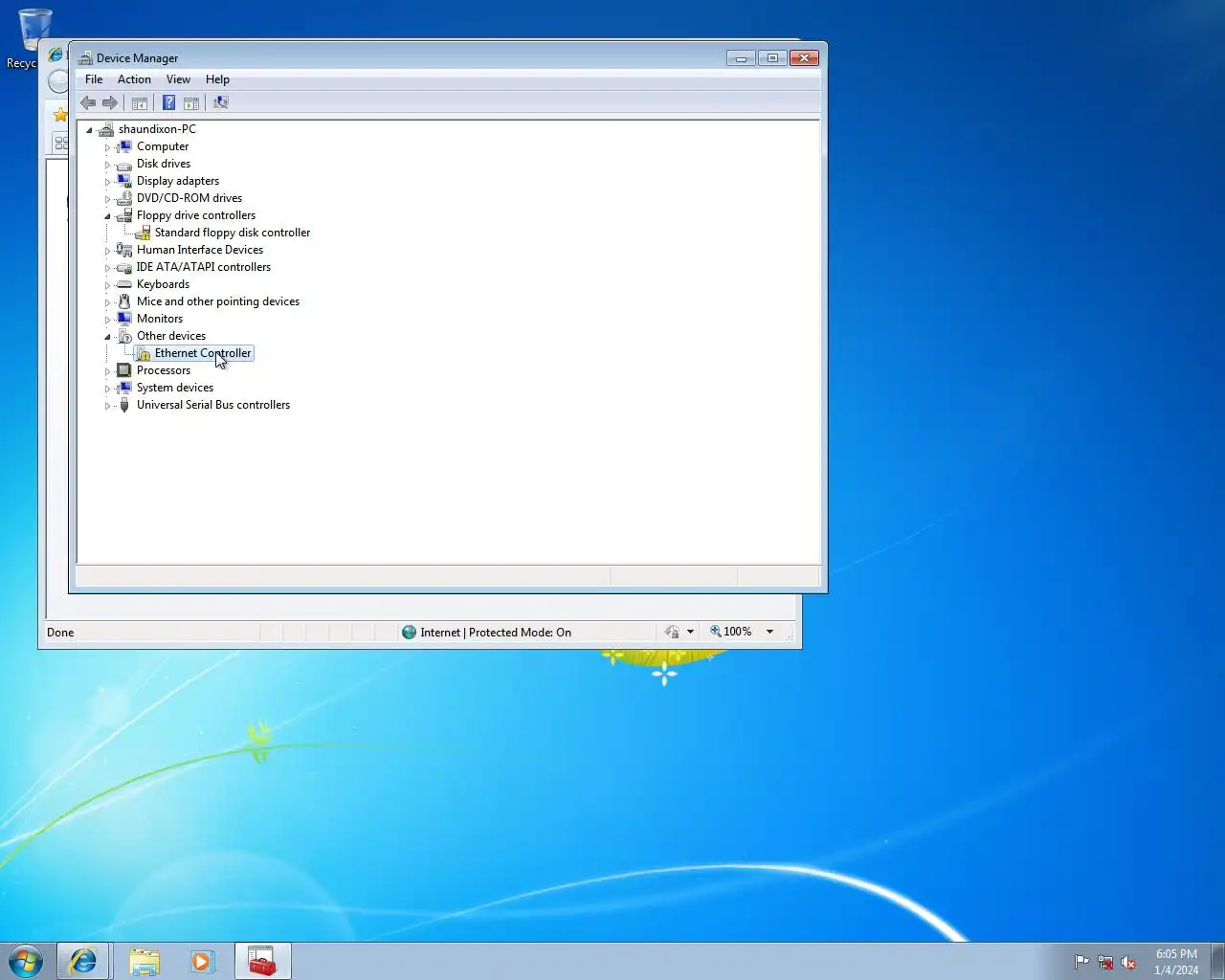Image resolution: width=1225 pixels, height=980 pixels.
Task: Expand the Disk drives category
Action: click(107, 165)
